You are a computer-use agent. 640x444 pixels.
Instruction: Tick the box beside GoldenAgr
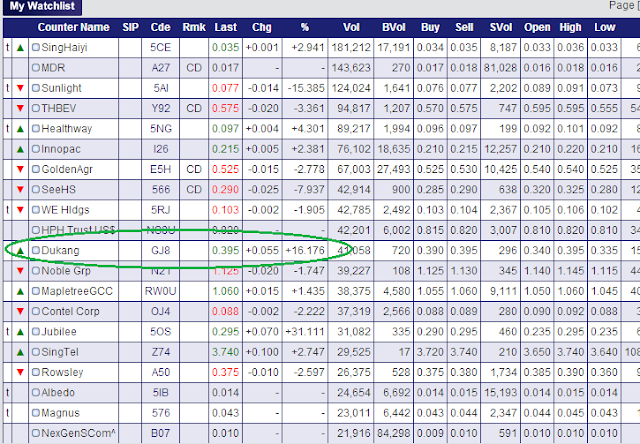tap(36, 169)
